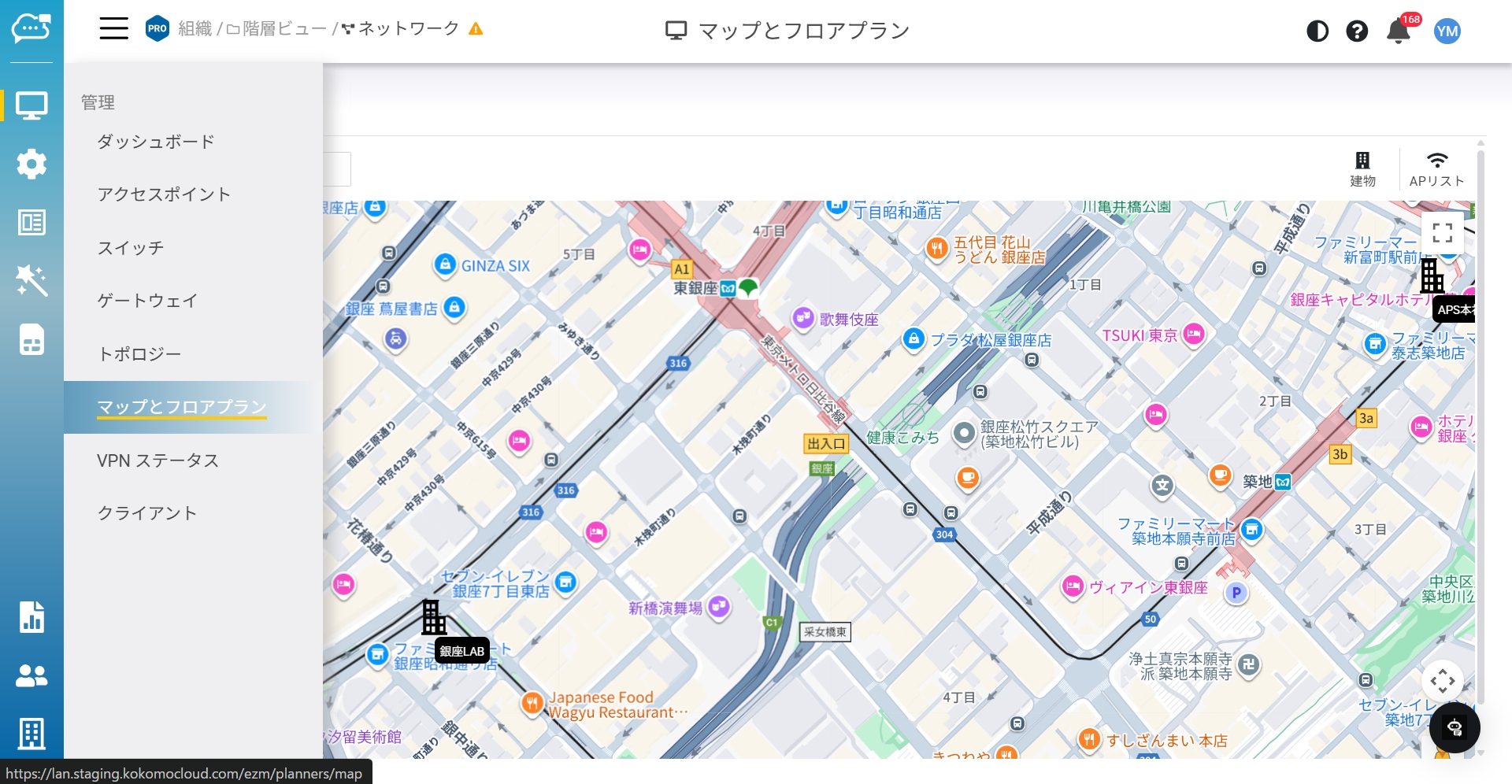The image size is (1512, 784).
Task: Click 組織 in the breadcrumb
Action: pyautogui.click(x=195, y=29)
